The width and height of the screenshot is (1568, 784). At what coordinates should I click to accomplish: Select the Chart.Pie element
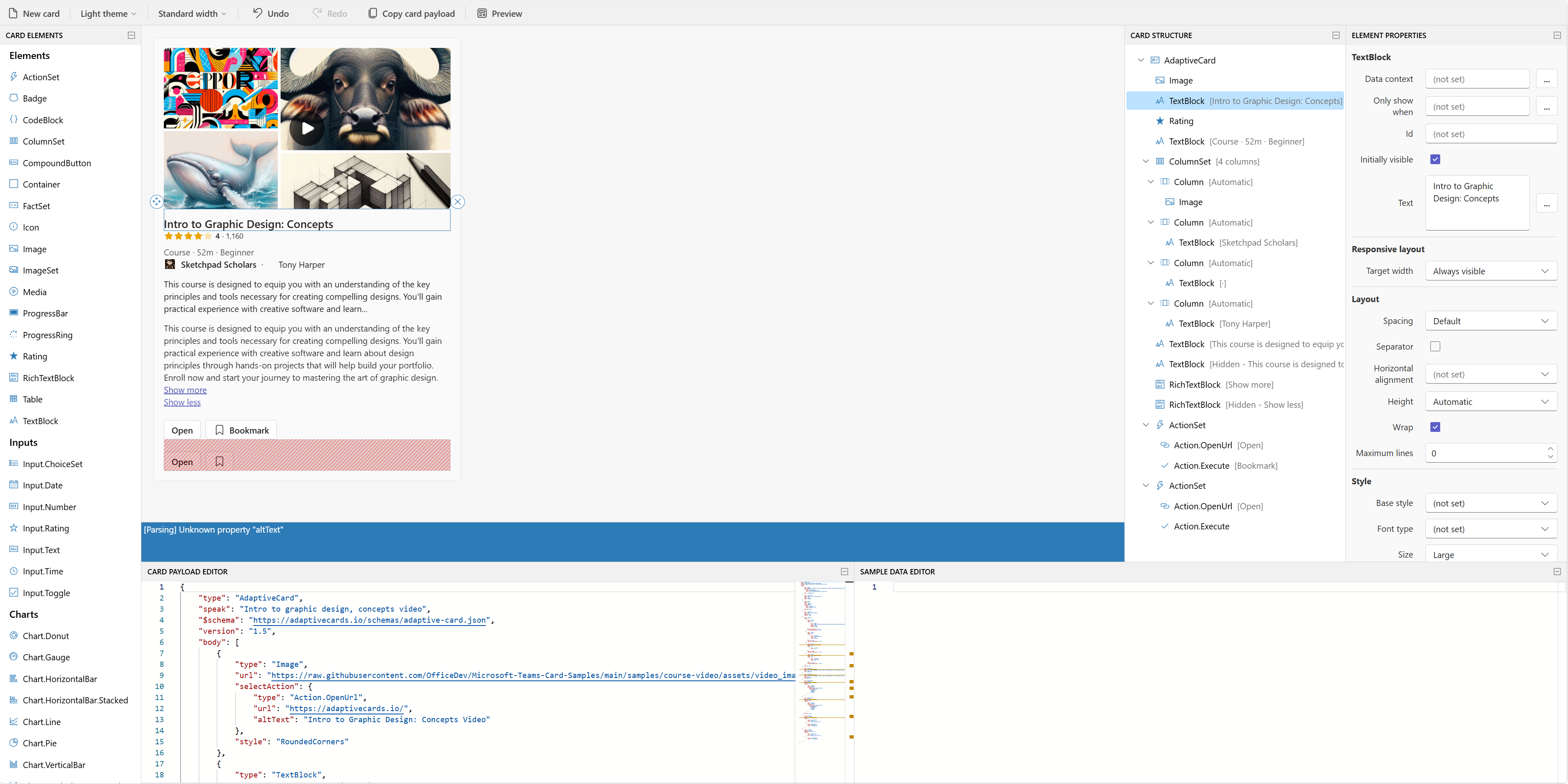41,743
